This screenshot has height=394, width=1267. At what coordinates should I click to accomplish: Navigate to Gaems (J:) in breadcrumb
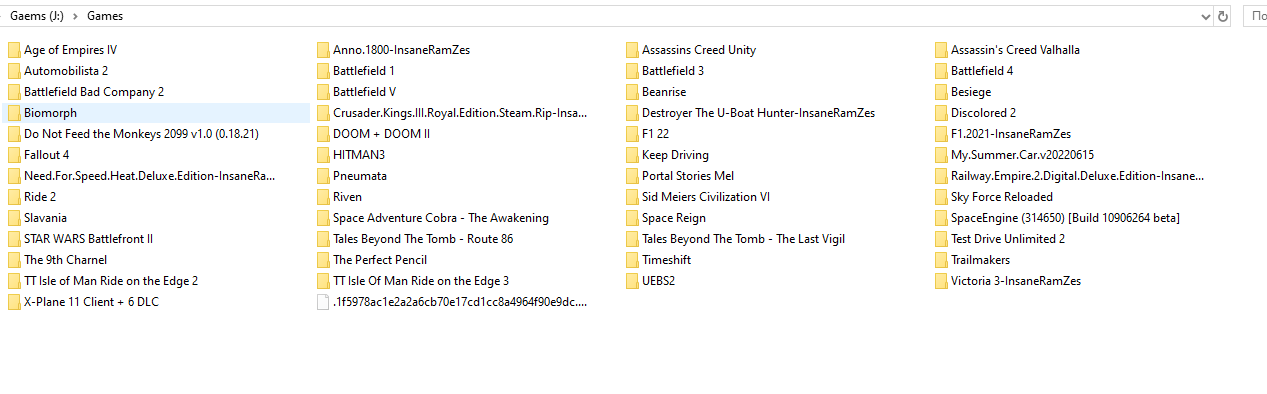tap(38, 16)
